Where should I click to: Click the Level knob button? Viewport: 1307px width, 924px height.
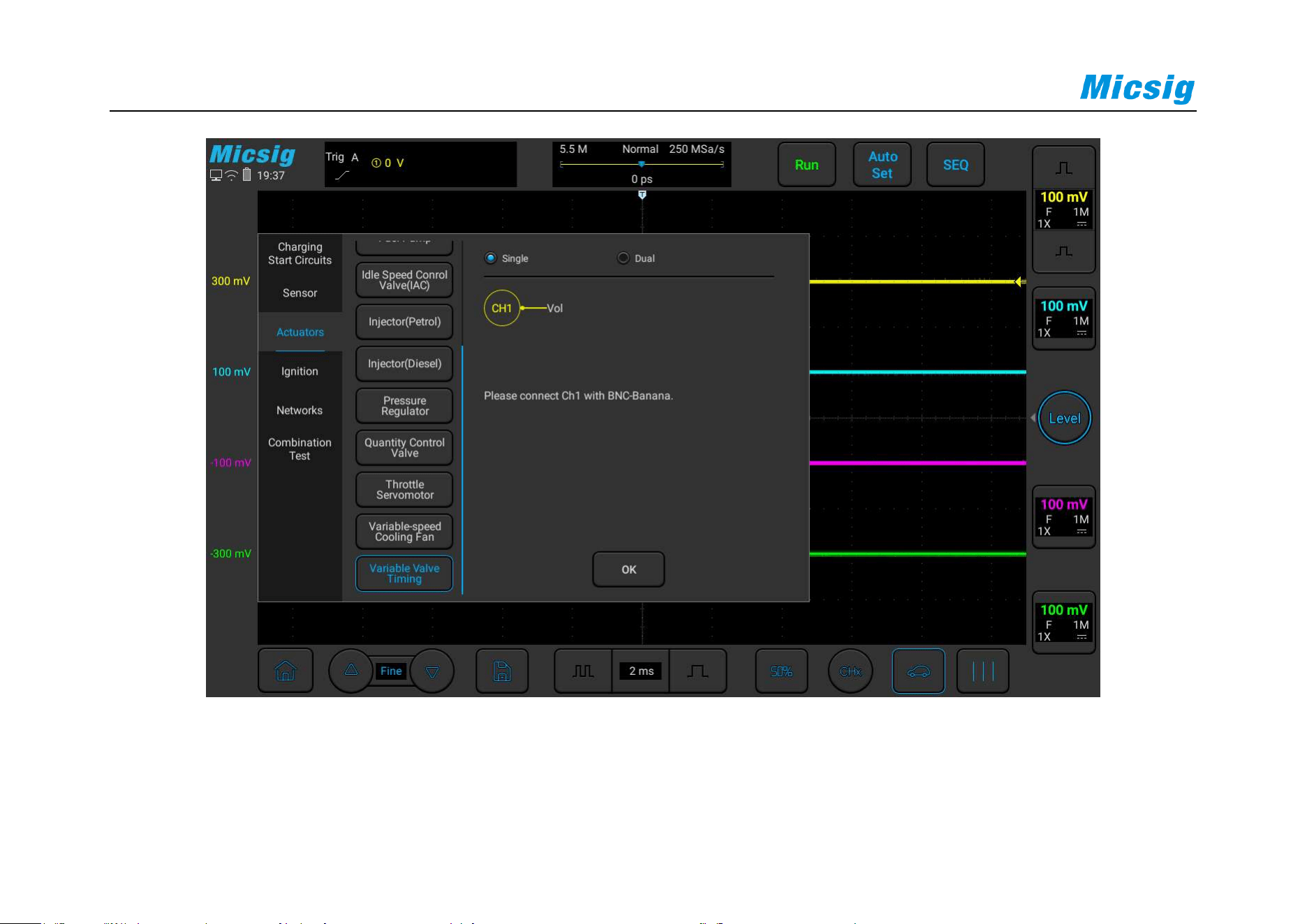1064,418
